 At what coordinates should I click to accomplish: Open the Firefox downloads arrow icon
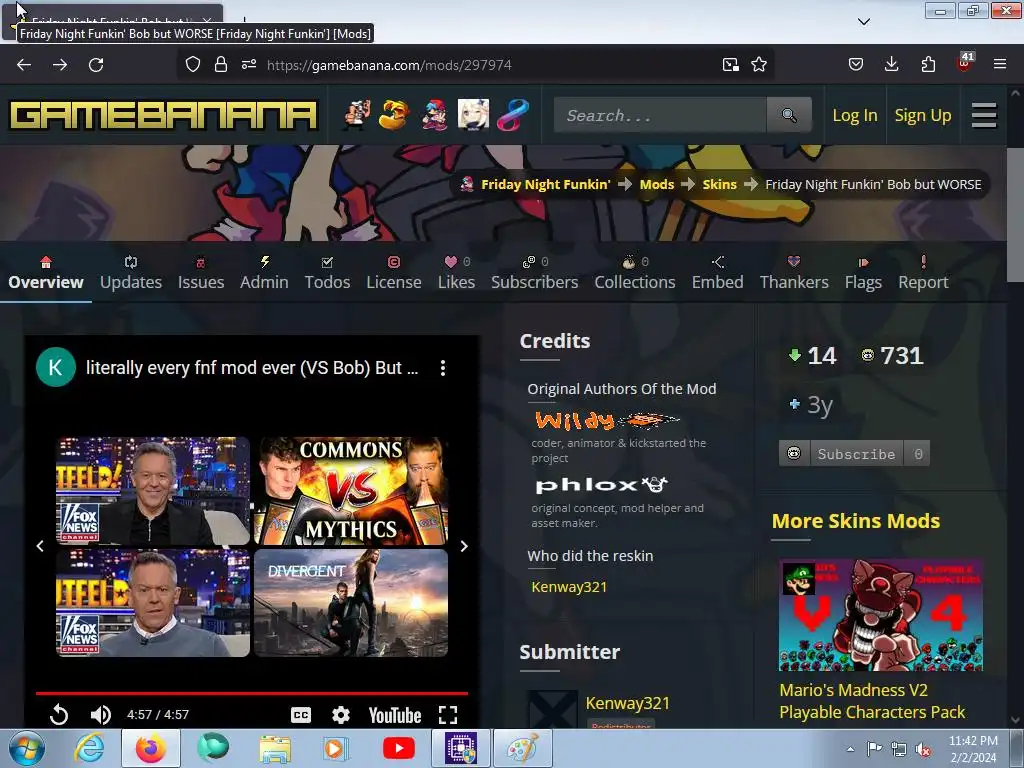click(891, 65)
